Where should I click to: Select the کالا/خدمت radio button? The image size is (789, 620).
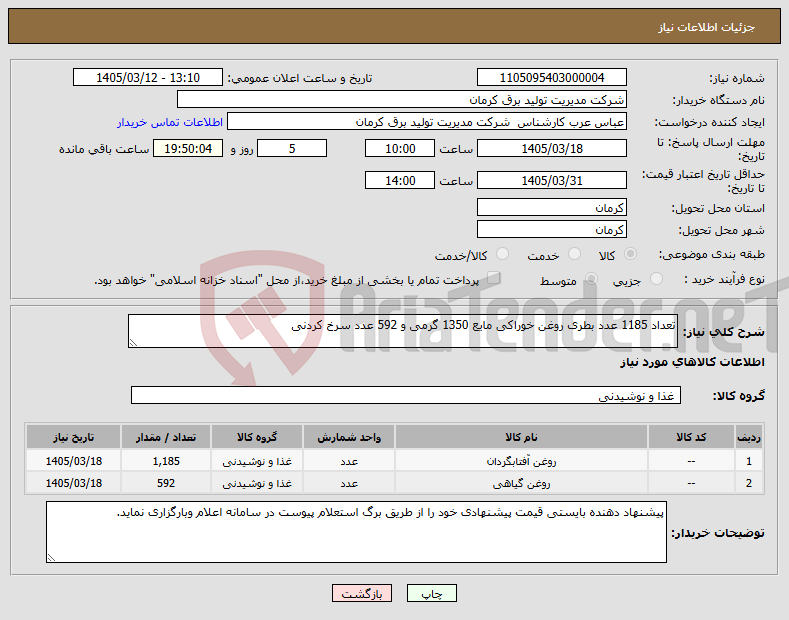[x=502, y=254]
